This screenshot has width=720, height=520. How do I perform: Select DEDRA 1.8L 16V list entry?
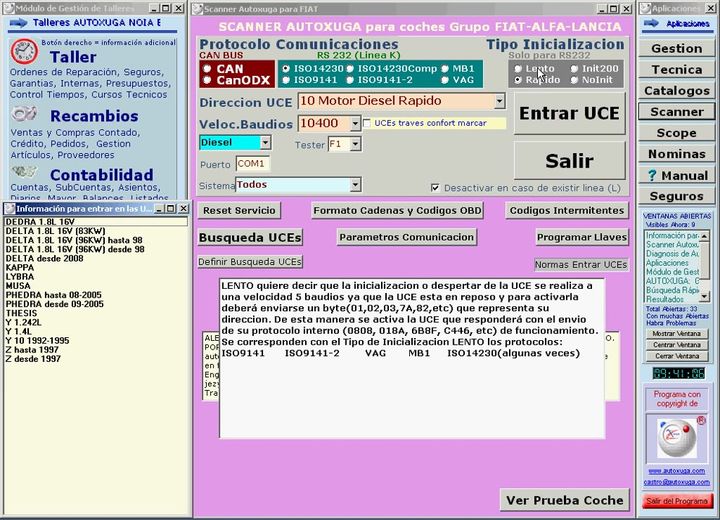tap(96, 222)
